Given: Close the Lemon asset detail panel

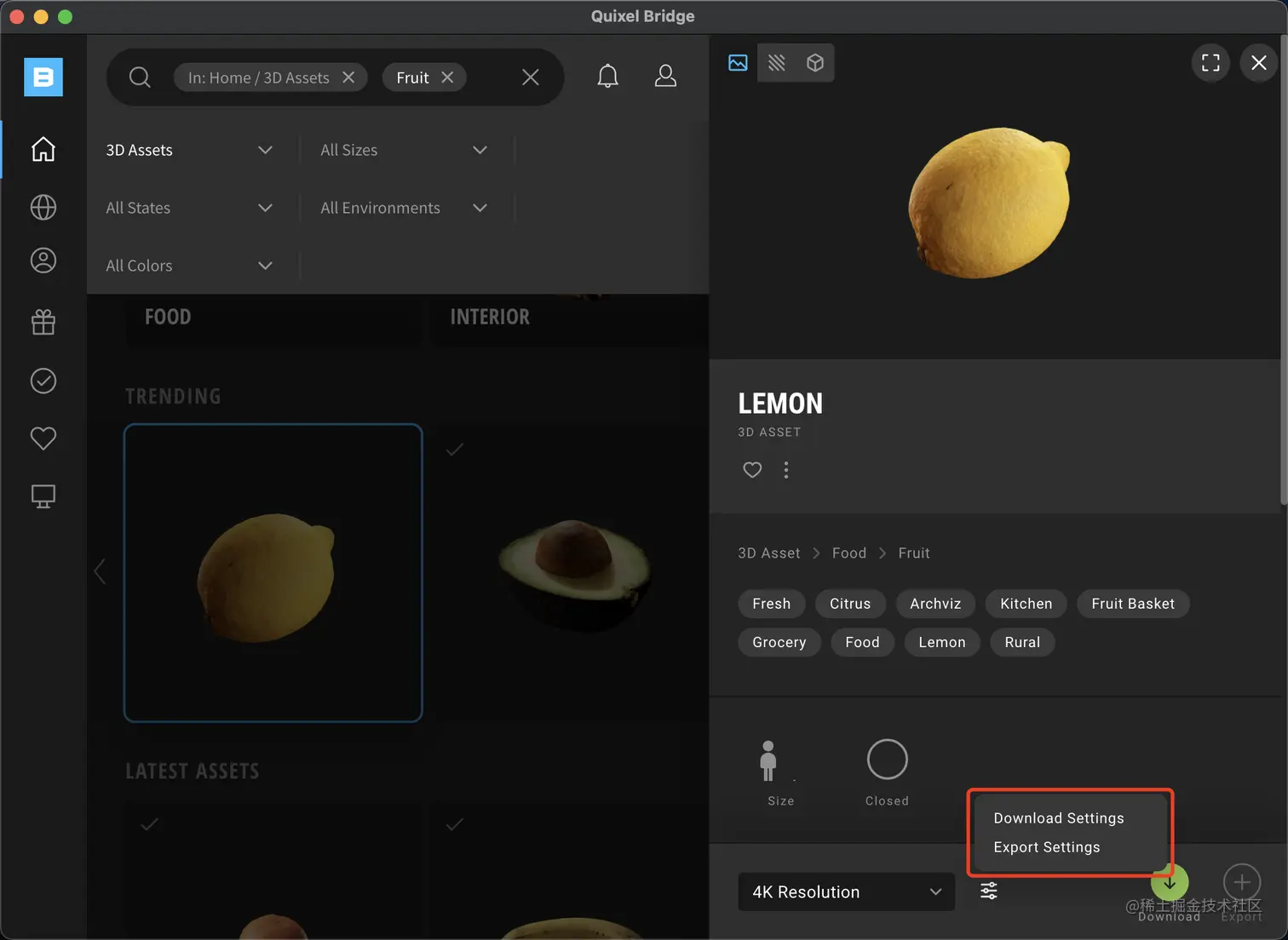Looking at the screenshot, I should point(1259,63).
